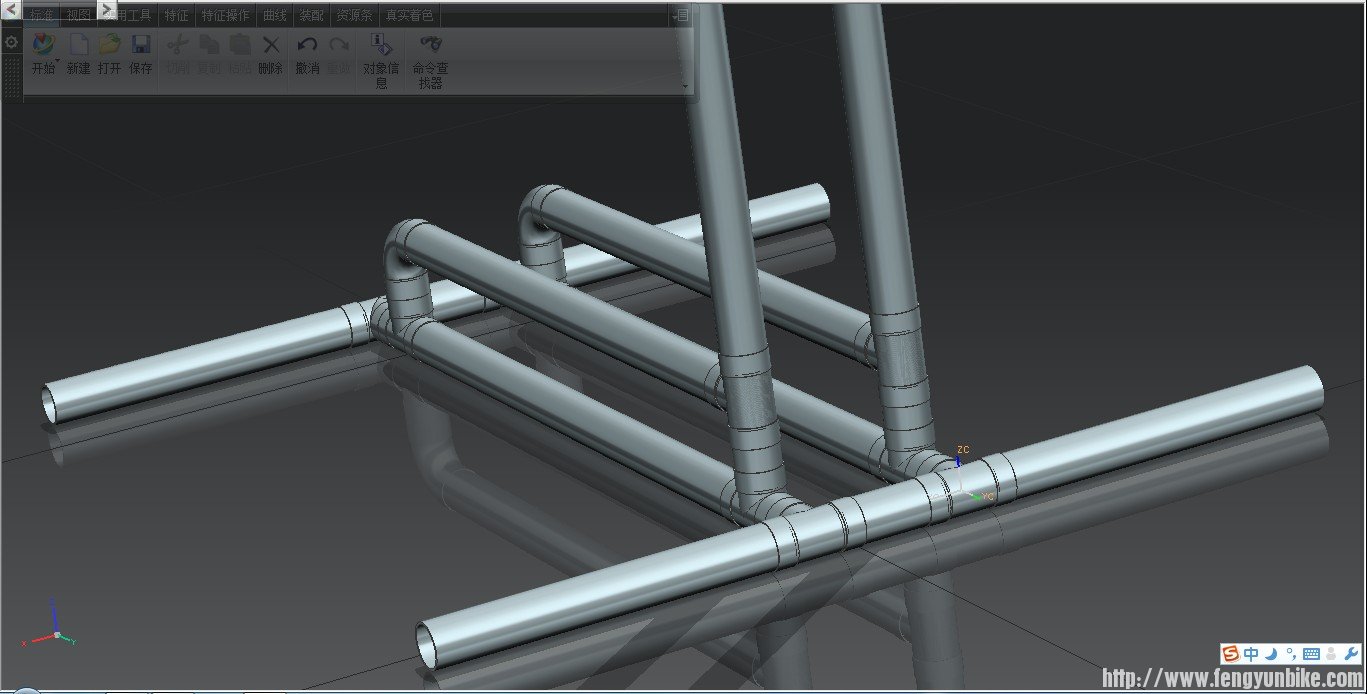Click the right scroll arrow above tabs

coord(107,8)
